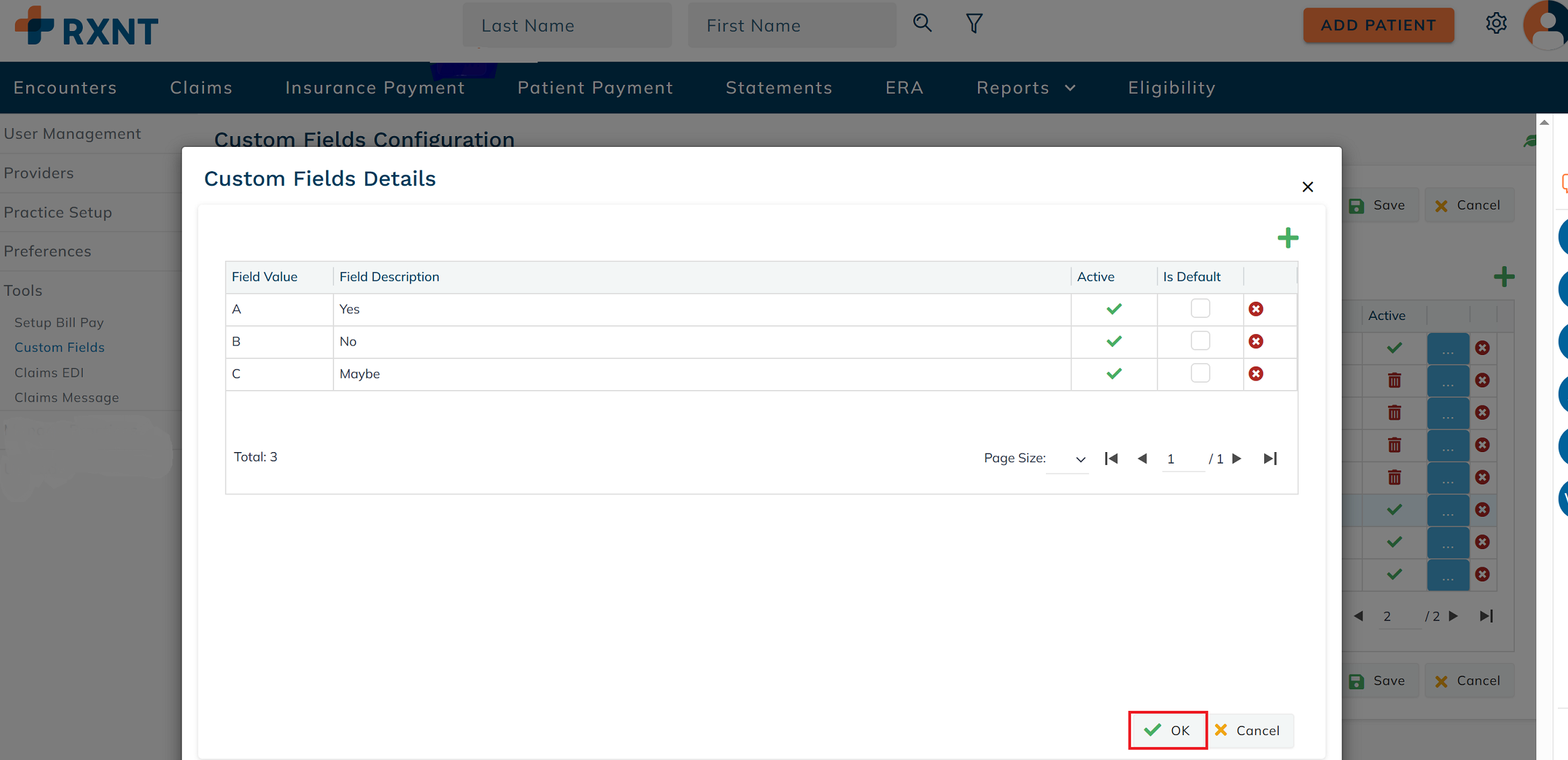Open Encounters tab

tap(65, 88)
